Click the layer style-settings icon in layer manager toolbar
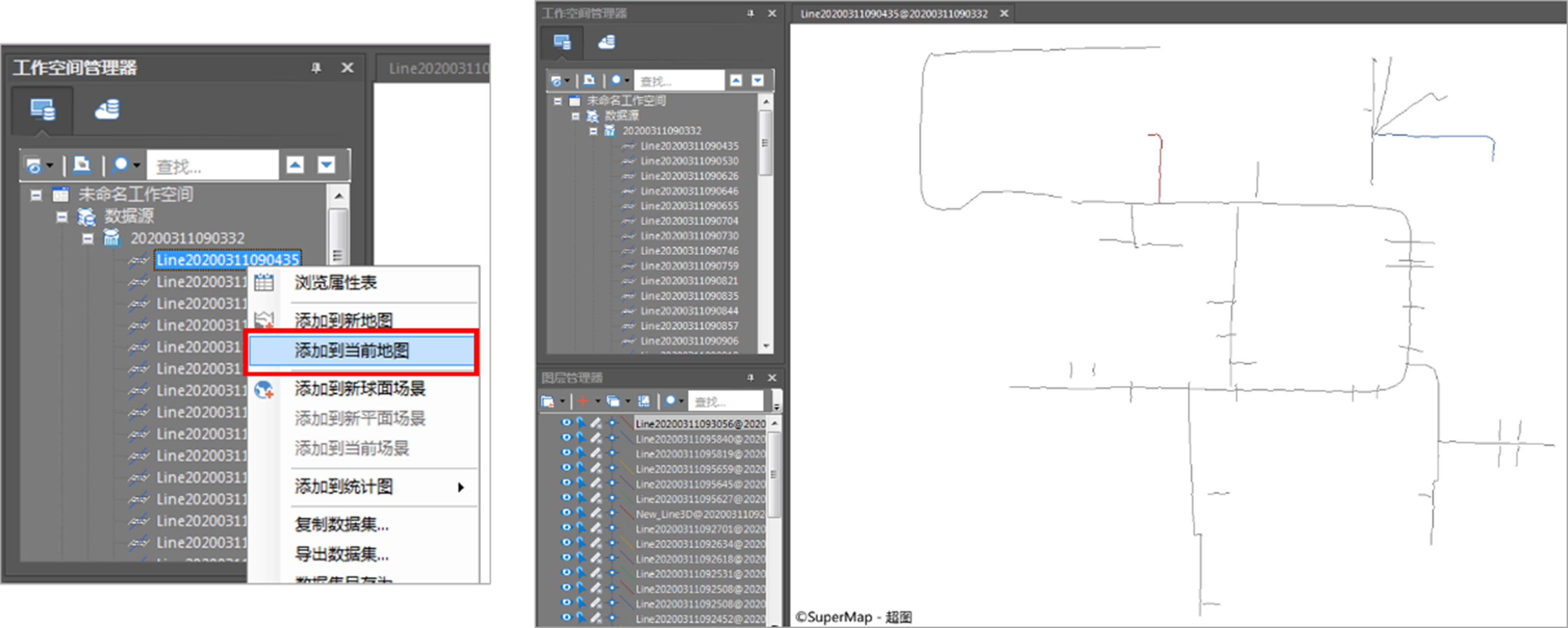The height and width of the screenshot is (628, 1568). click(x=643, y=401)
